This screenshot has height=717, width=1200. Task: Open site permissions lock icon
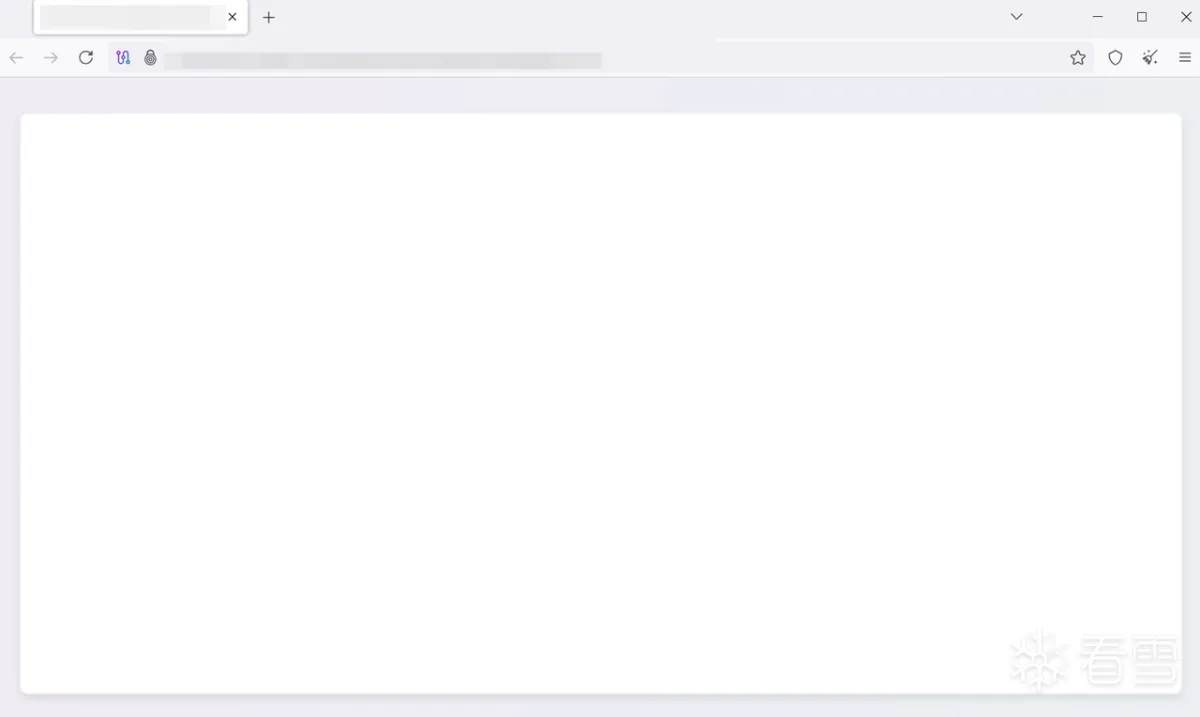(150, 58)
